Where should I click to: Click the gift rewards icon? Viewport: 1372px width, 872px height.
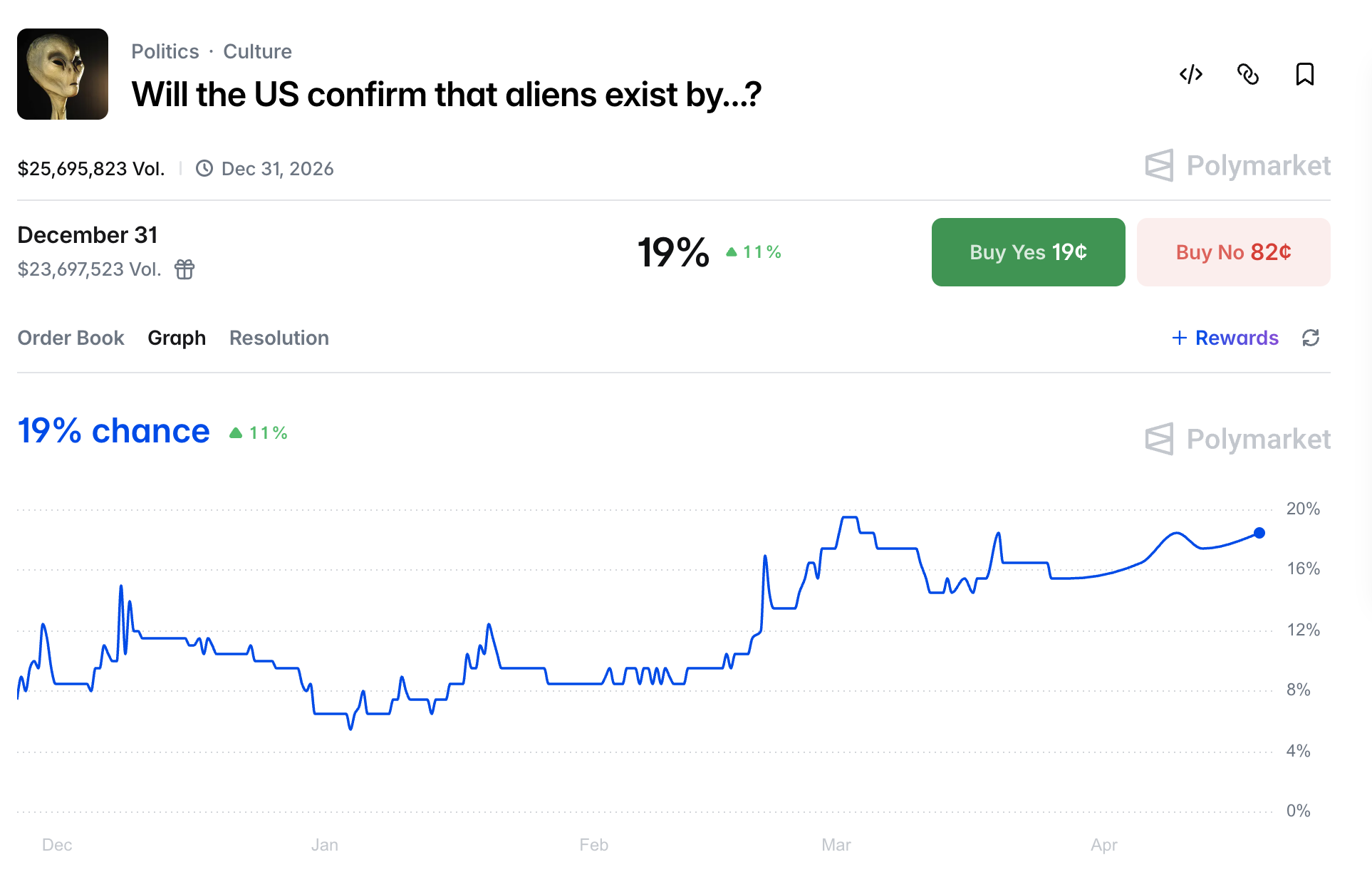[185, 269]
